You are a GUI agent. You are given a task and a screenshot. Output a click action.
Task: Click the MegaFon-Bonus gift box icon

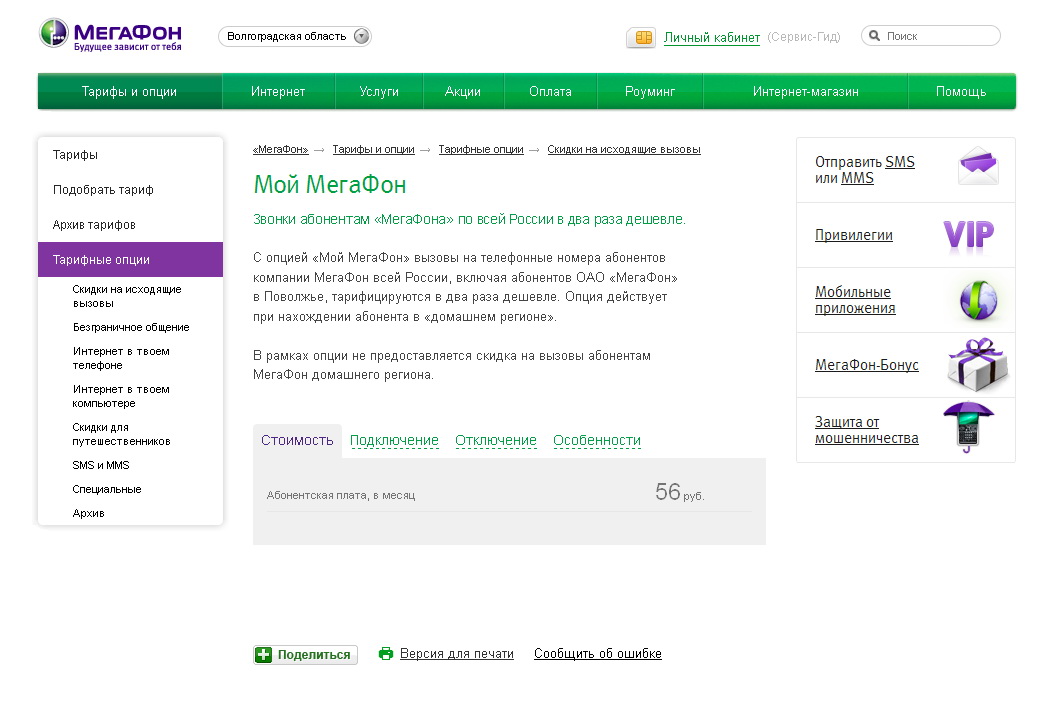[x=977, y=364]
